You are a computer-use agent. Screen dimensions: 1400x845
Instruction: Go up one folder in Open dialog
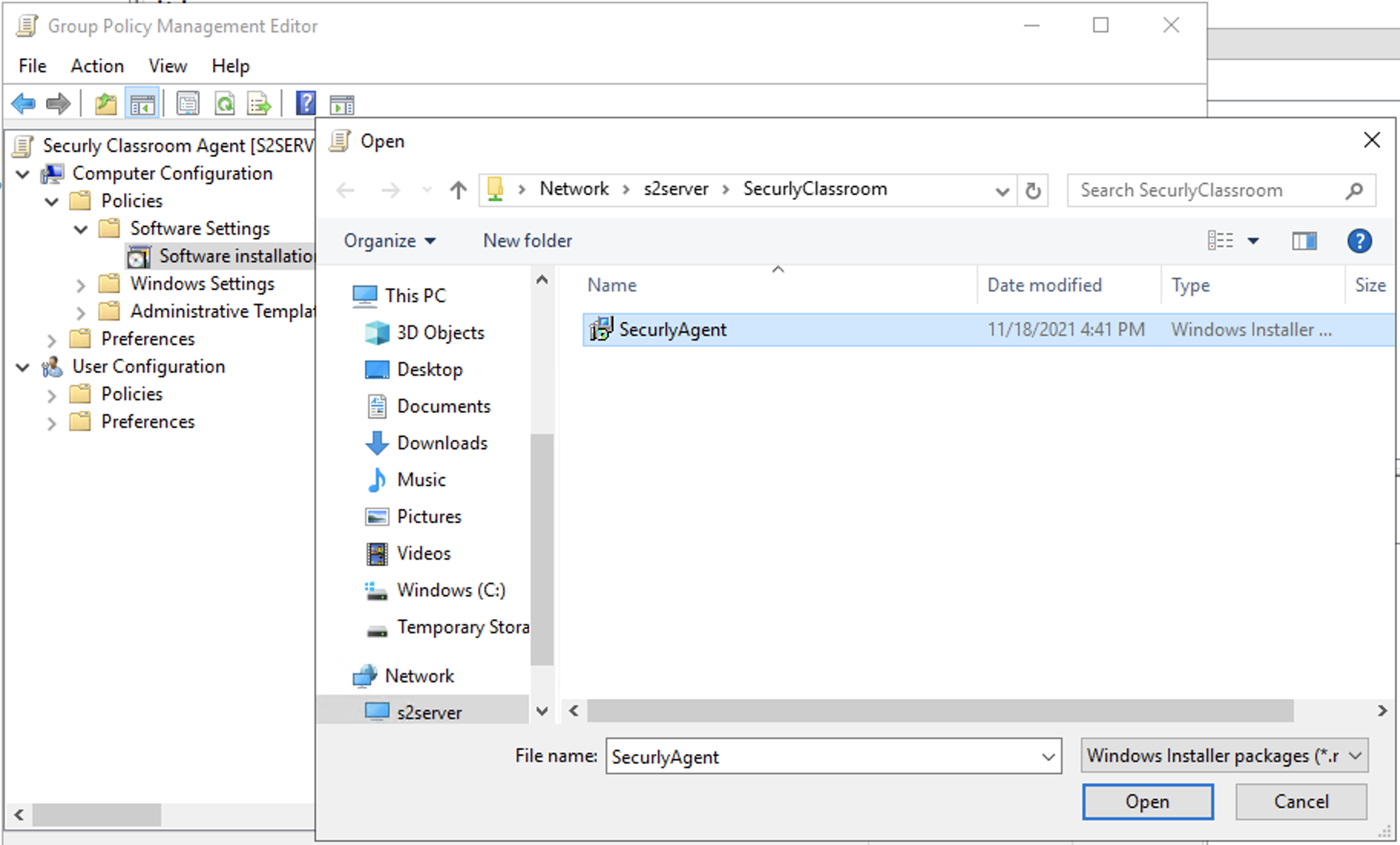click(458, 190)
